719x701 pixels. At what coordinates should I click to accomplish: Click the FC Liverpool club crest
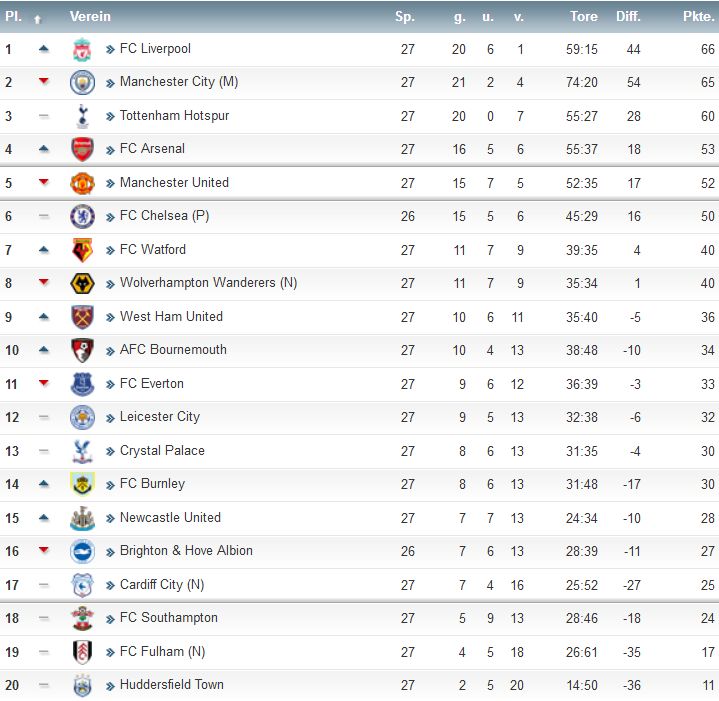coord(82,50)
